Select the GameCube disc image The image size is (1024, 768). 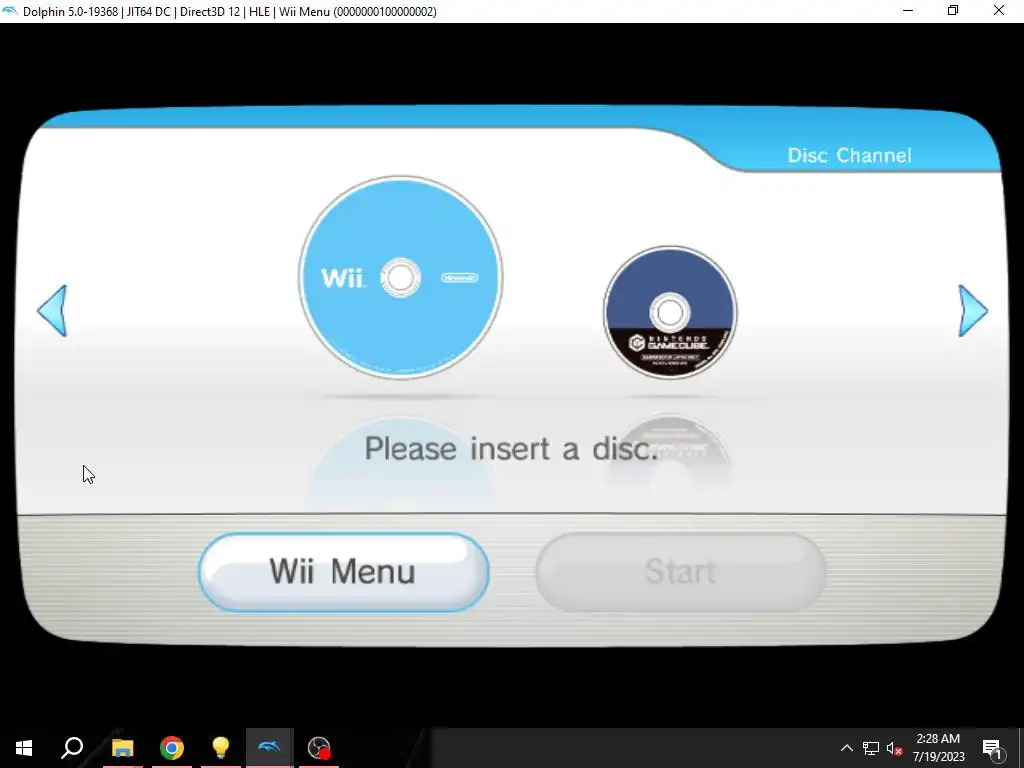coord(670,312)
